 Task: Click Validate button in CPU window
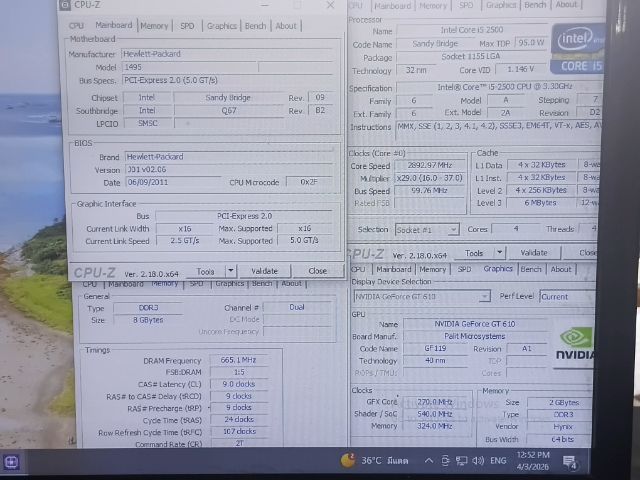tap(534, 253)
